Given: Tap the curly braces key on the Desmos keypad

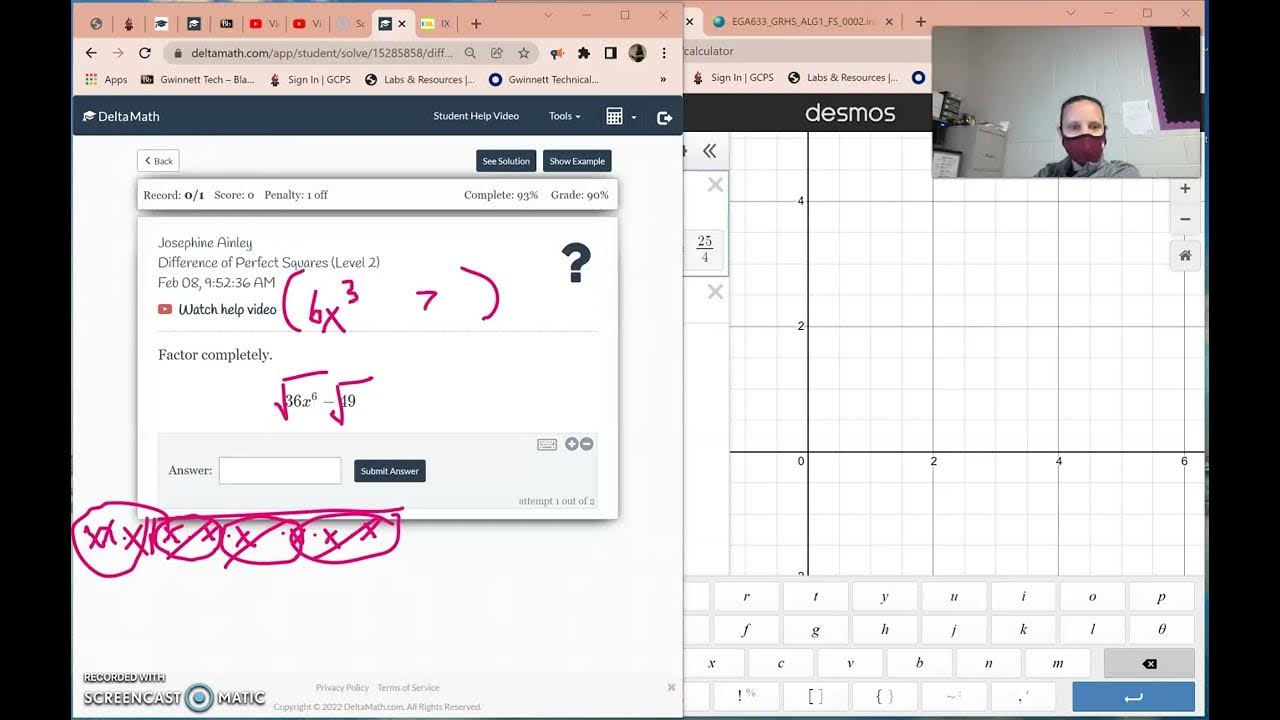Looking at the screenshot, I should click(x=885, y=697).
